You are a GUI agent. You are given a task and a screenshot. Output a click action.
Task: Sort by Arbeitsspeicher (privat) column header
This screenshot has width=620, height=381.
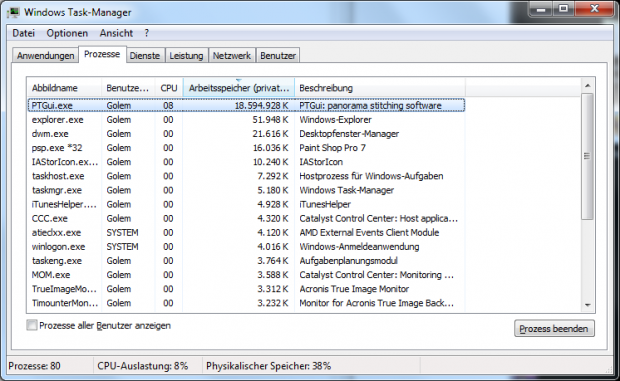point(239,88)
